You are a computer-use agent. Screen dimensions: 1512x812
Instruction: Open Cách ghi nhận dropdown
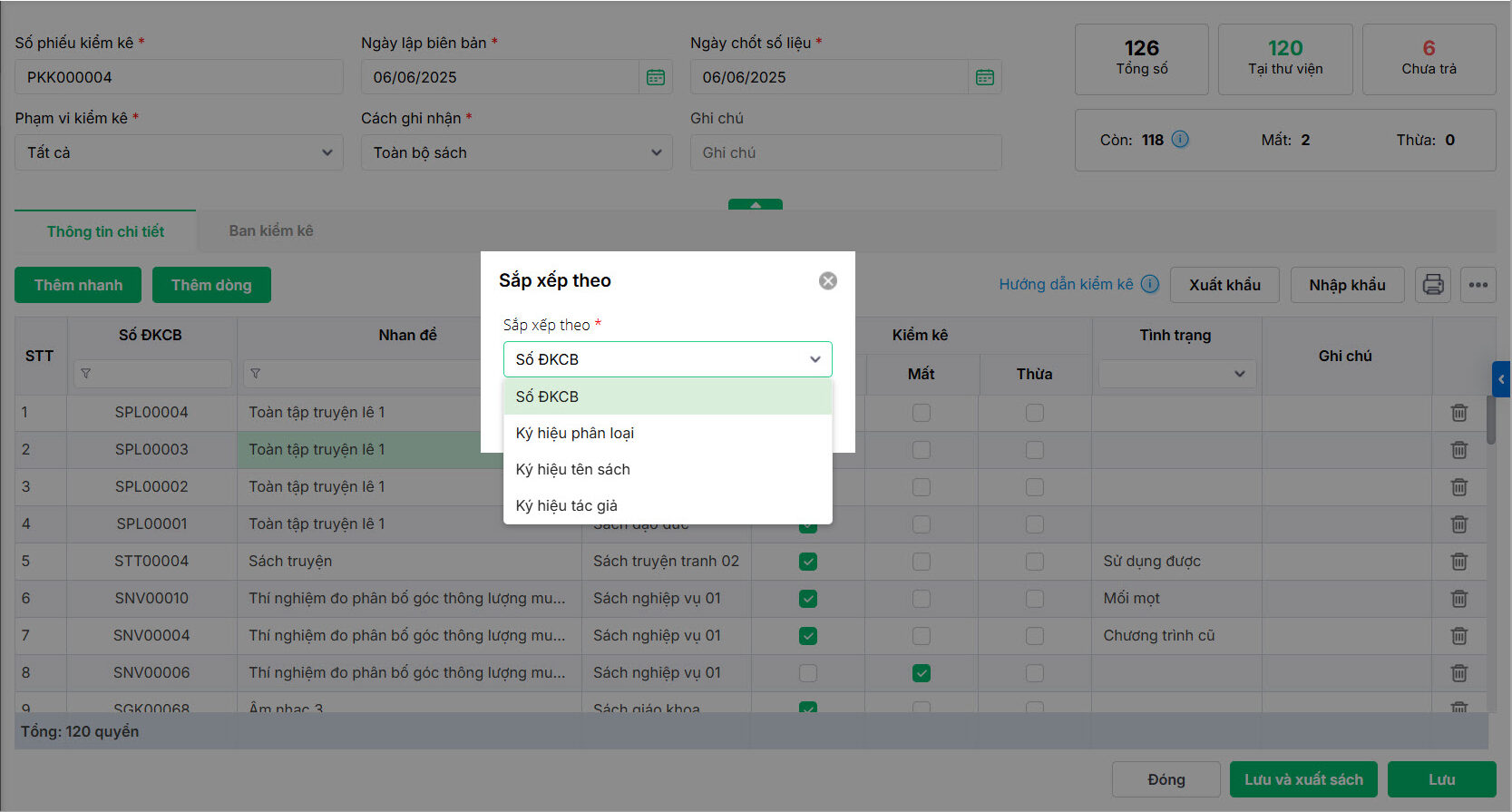point(516,152)
